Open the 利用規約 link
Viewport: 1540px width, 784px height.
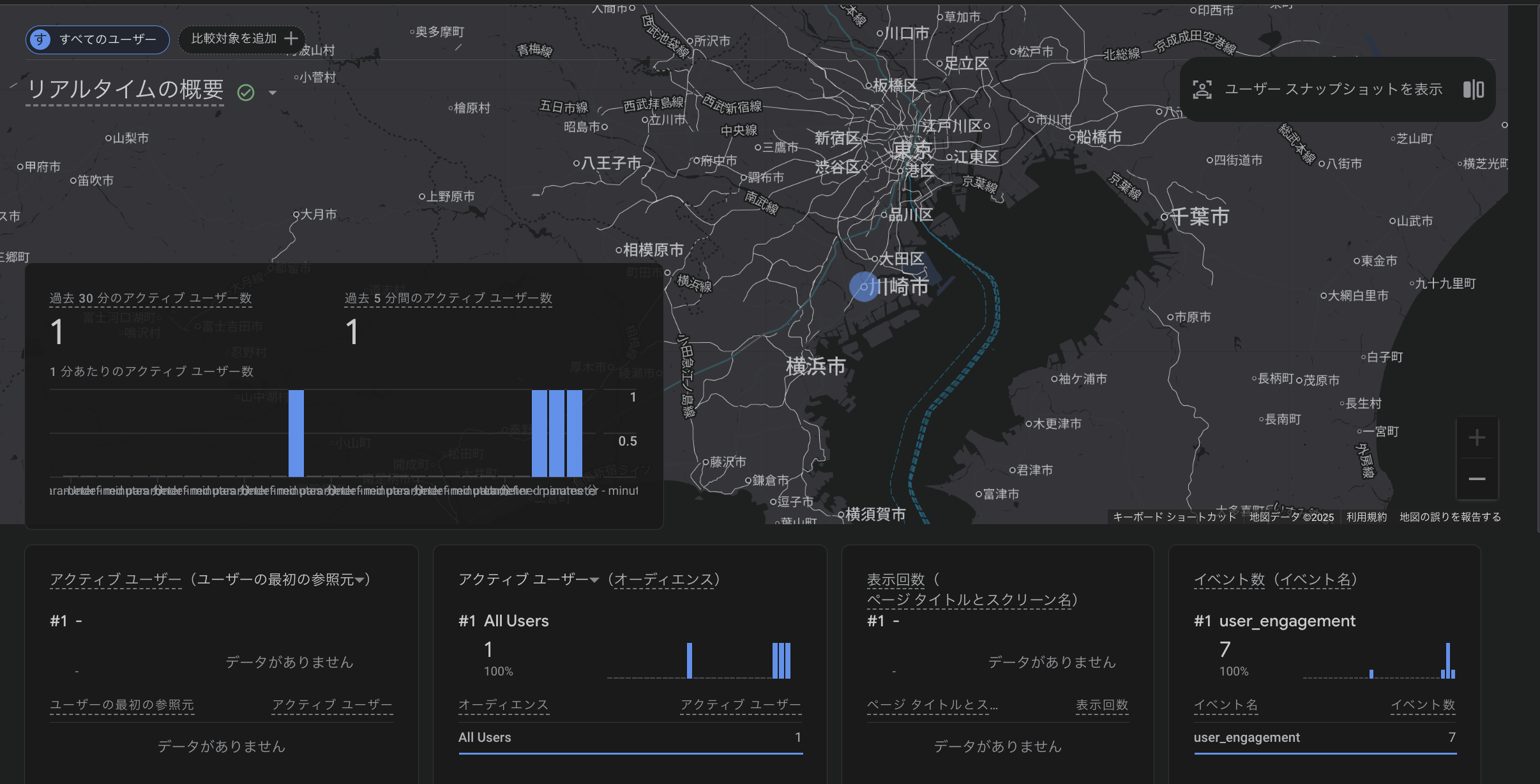click(x=1366, y=517)
